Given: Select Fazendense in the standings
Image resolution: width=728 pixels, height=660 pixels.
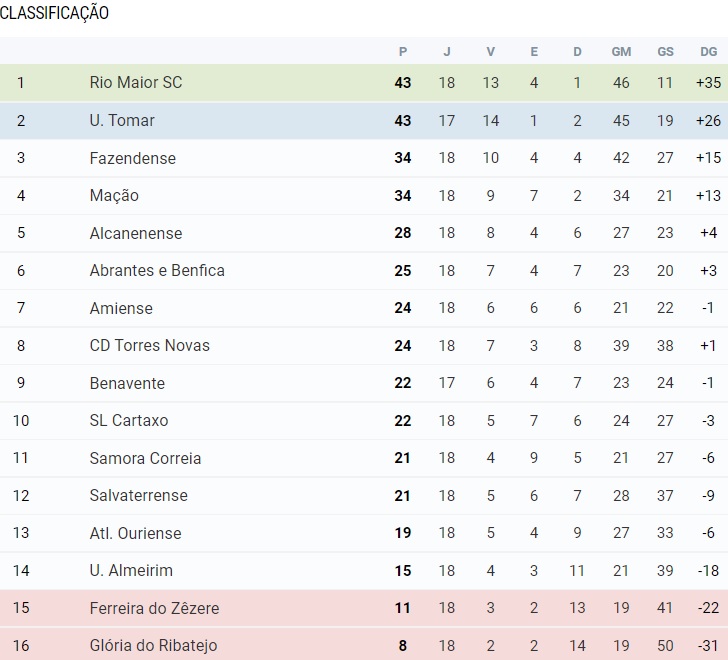Looking at the screenshot, I should (132, 158).
